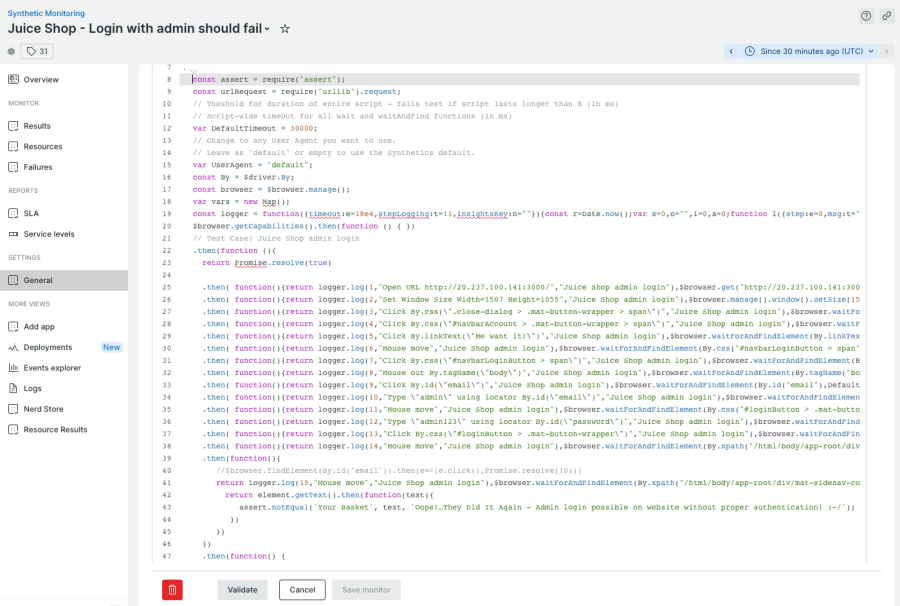Open Events explorer view
The height and width of the screenshot is (606, 900).
[x=52, y=368]
